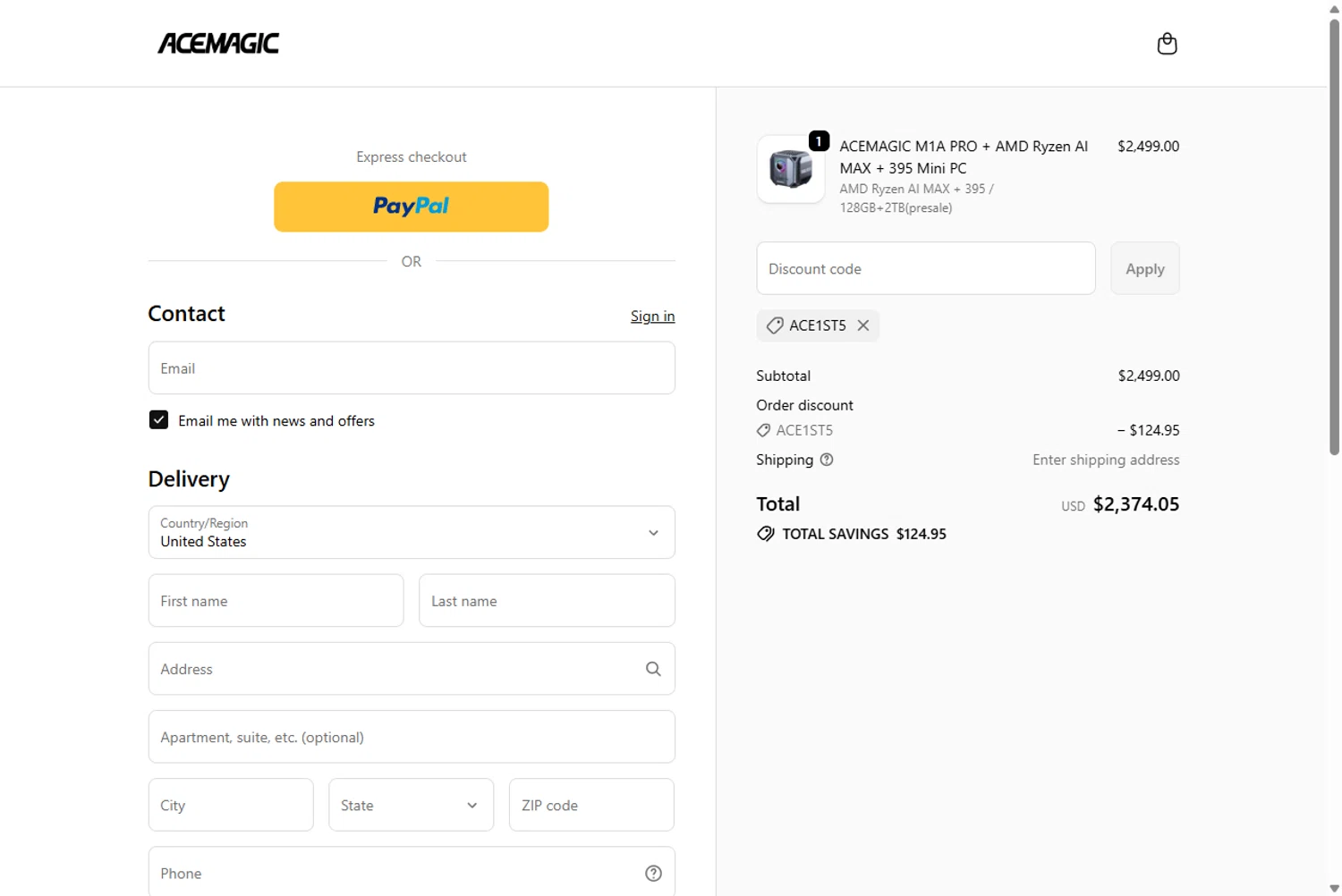Image resolution: width=1342 pixels, height=896 pixels.
Task: Focus the Discount code field
Action: [925, 268]
